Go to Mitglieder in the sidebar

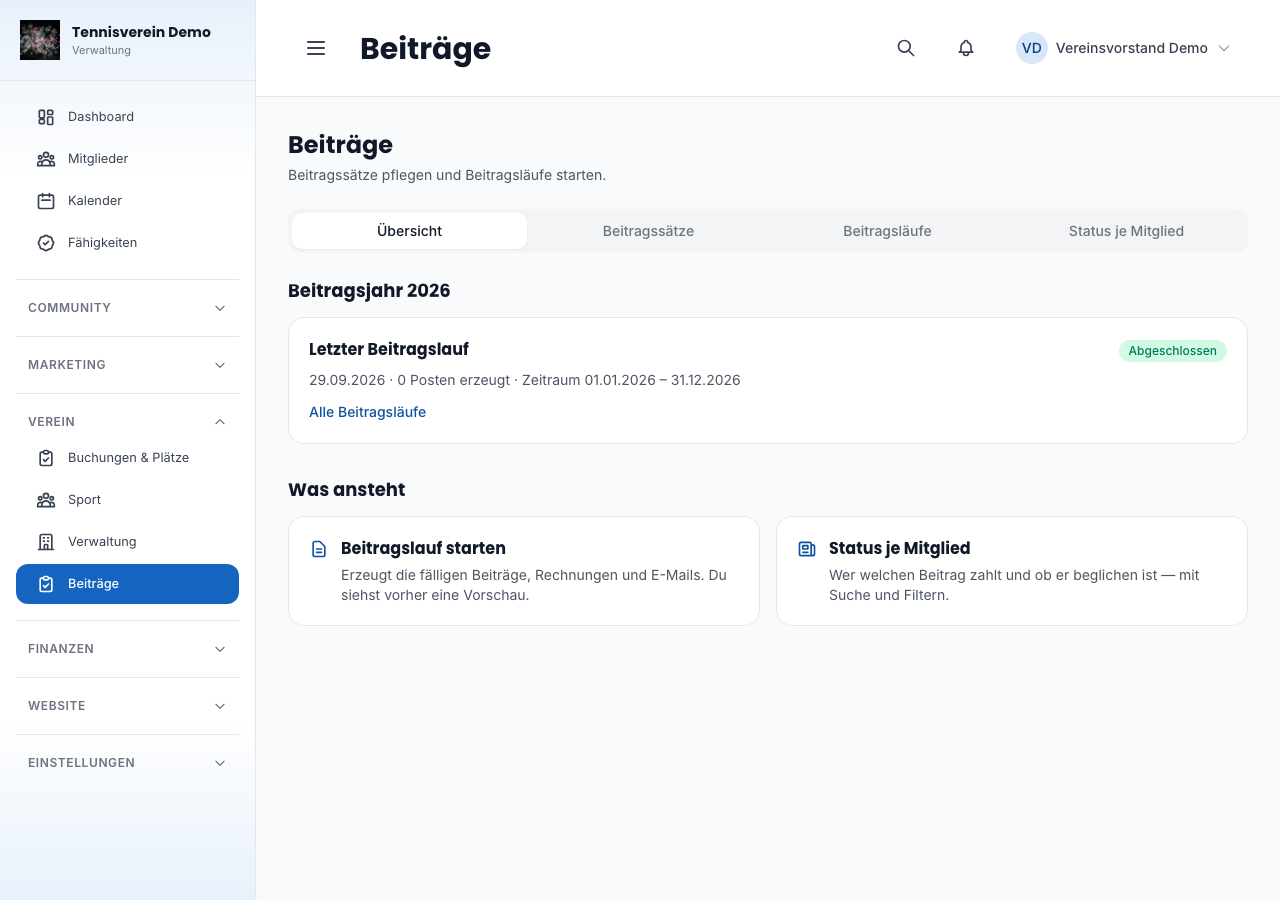click(127, 159)
